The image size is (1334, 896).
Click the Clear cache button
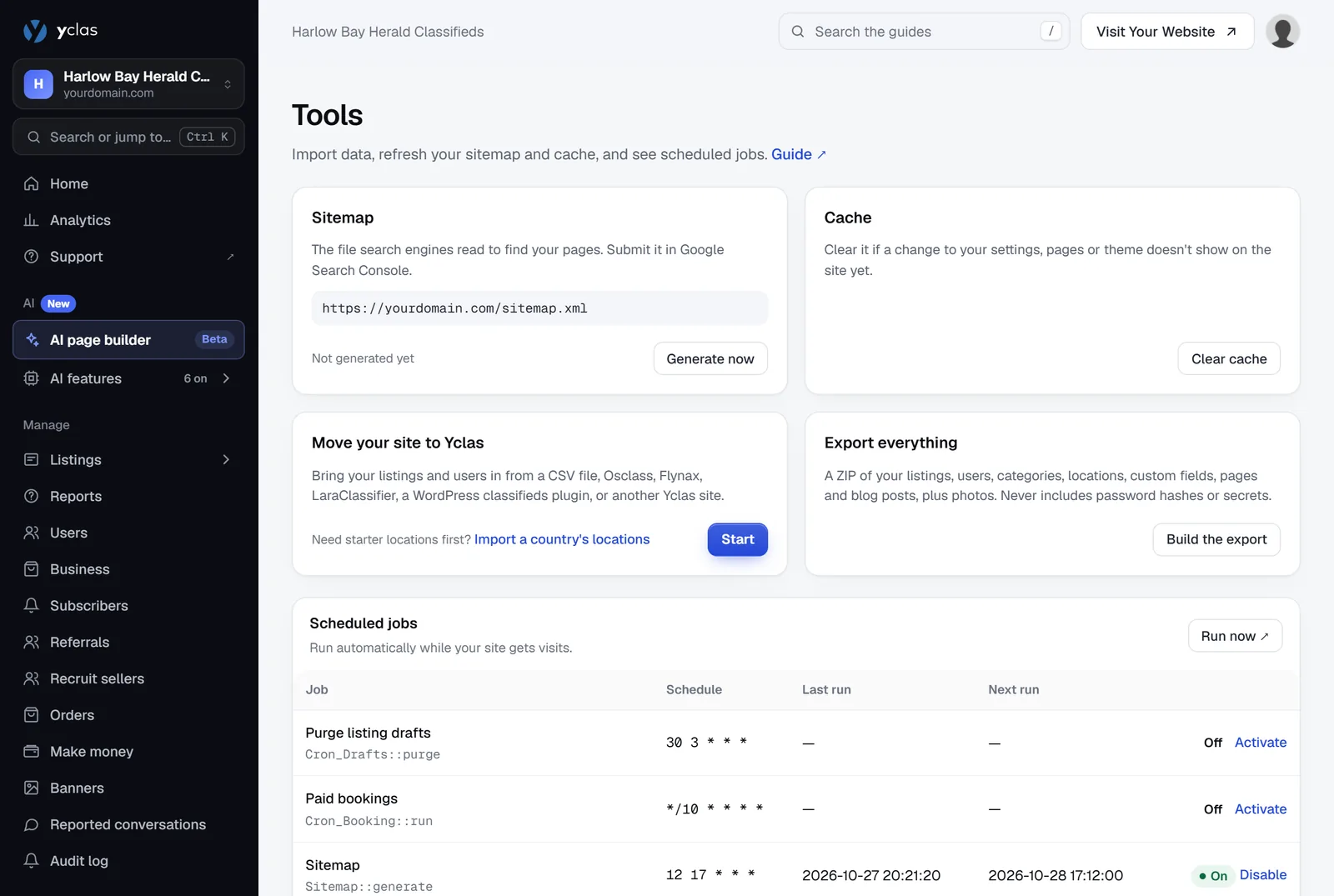click(1229, 359)
